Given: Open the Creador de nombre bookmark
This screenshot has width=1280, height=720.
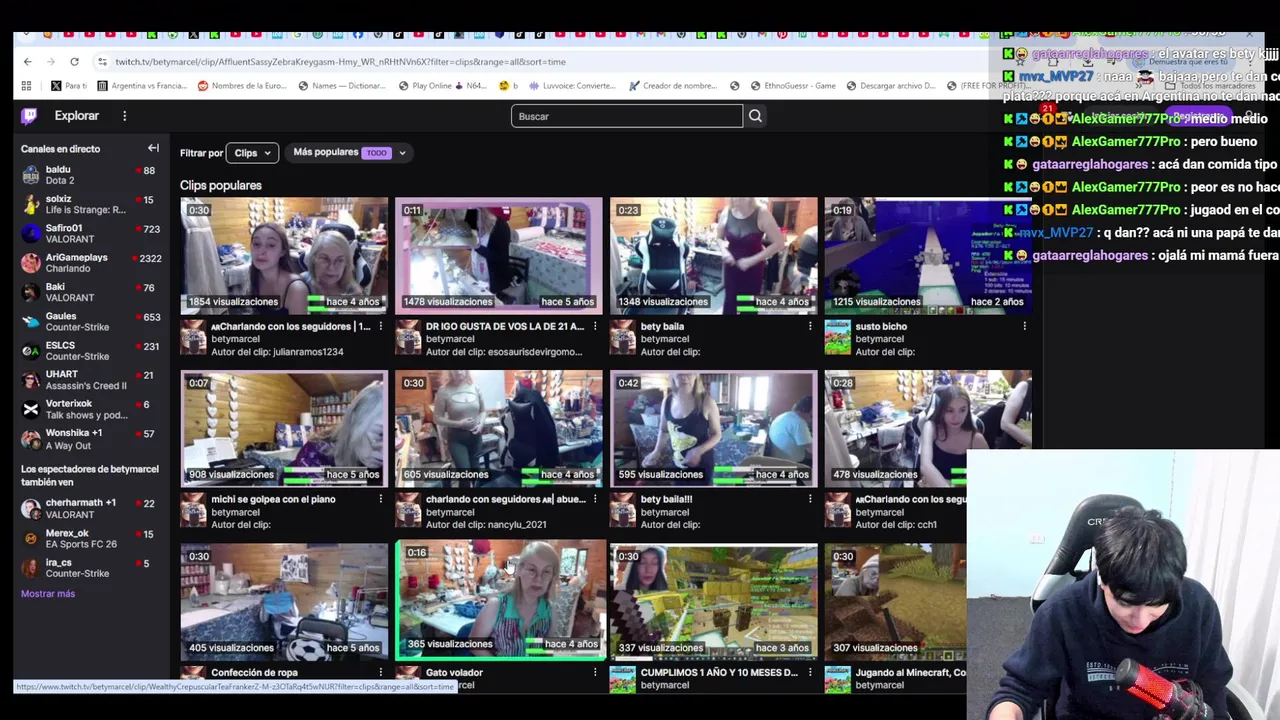Looking at the screenshot, I should pos(673,86).
